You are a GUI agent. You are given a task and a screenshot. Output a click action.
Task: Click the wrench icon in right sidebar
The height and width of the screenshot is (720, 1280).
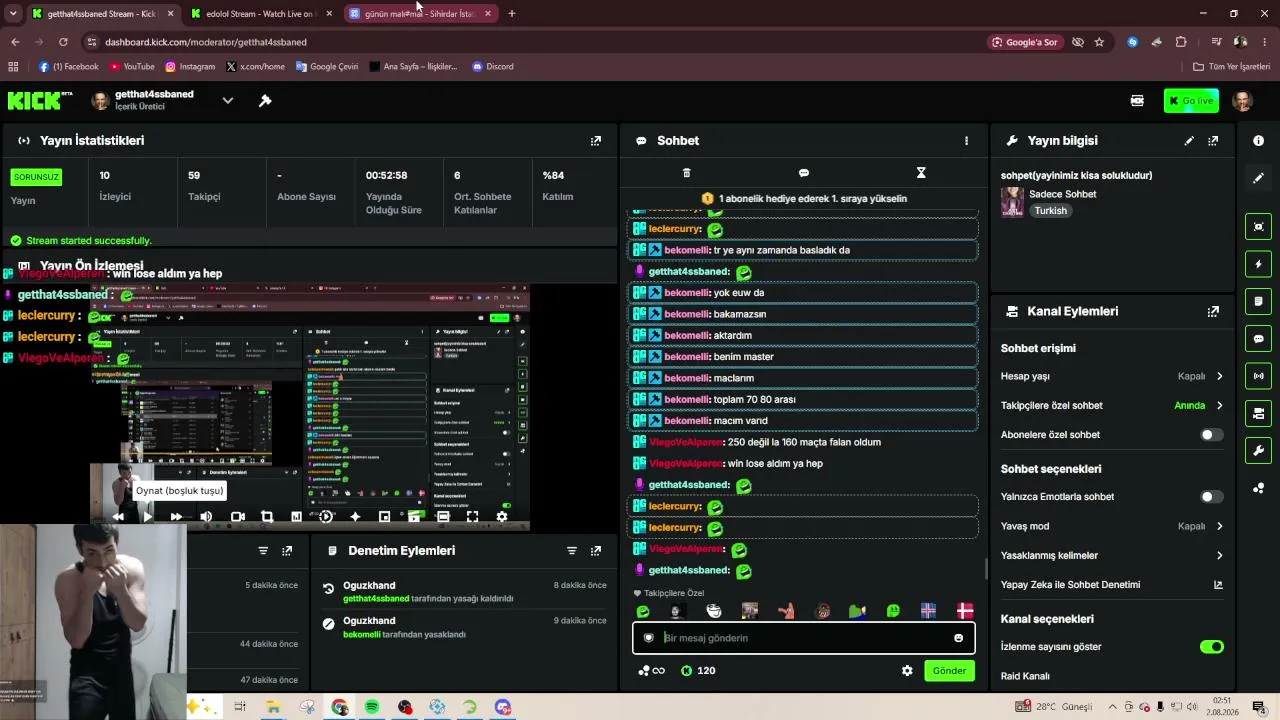[1259, 450]
